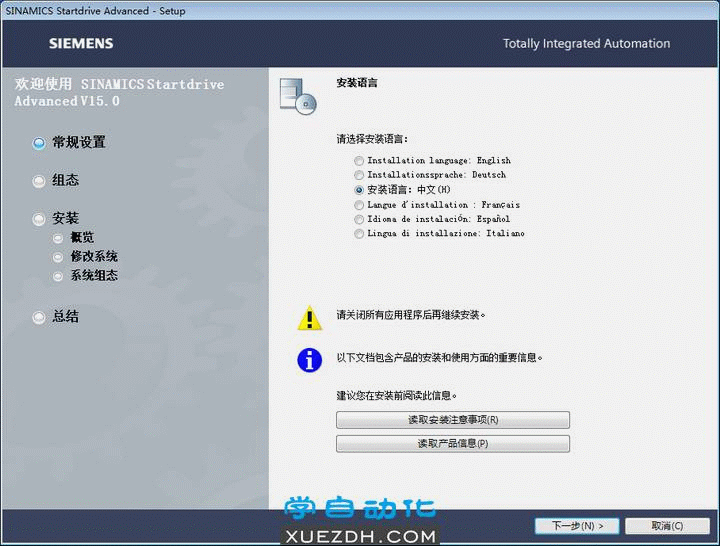Image resolution: width=720 pixels, height=546 pixels.
Task: Open 读取产品信息(P) button
Action: (x=453, y=444)
